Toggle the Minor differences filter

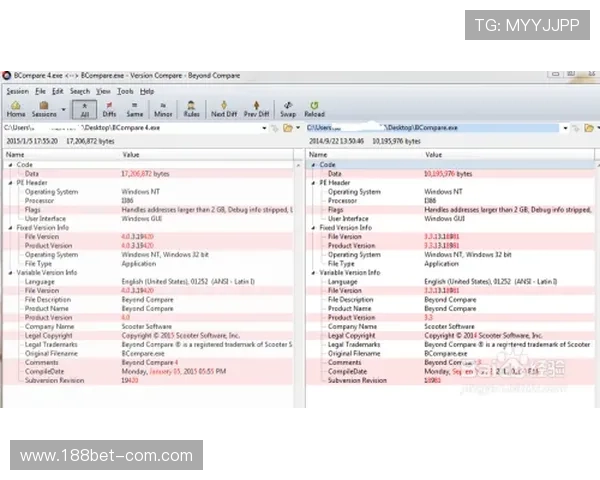click(x=162, y=108)
